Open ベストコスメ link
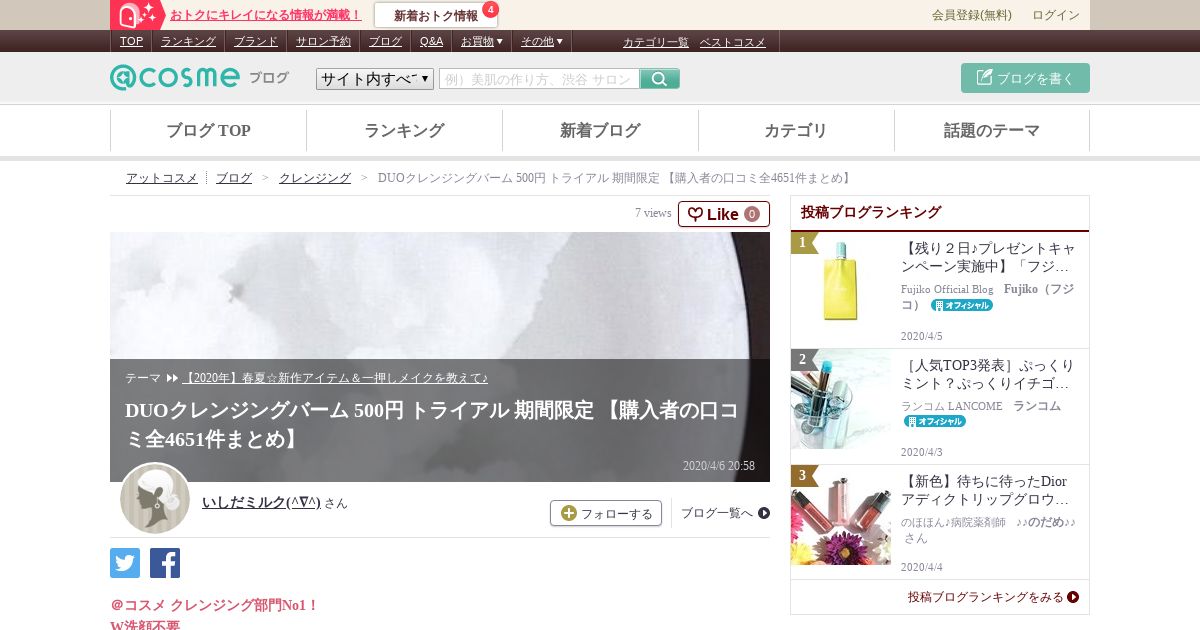The image size is (1200, 630). [x=732, y=42]
